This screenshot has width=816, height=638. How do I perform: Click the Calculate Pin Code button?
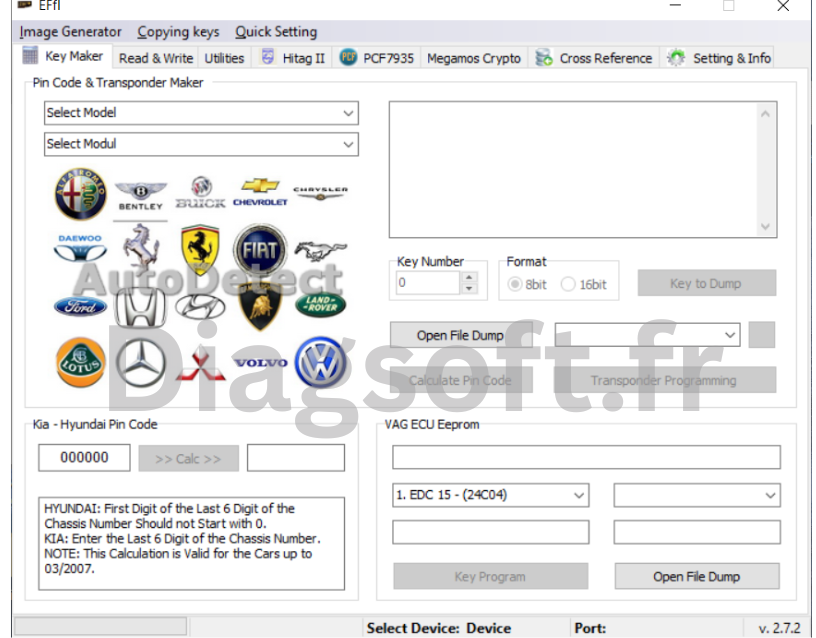coord(461,380)
